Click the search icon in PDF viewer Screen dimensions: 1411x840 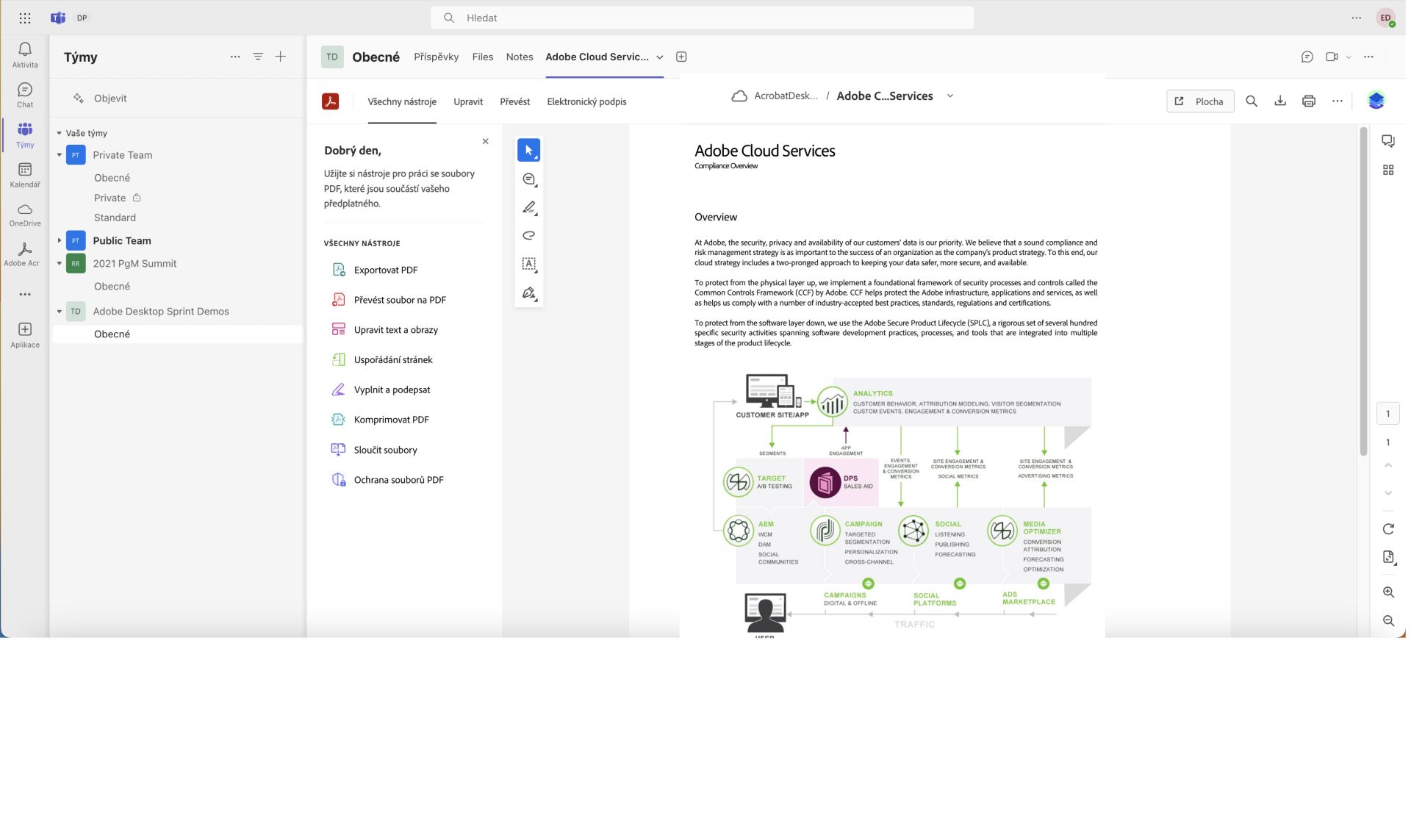click(x=1252, y=100)
